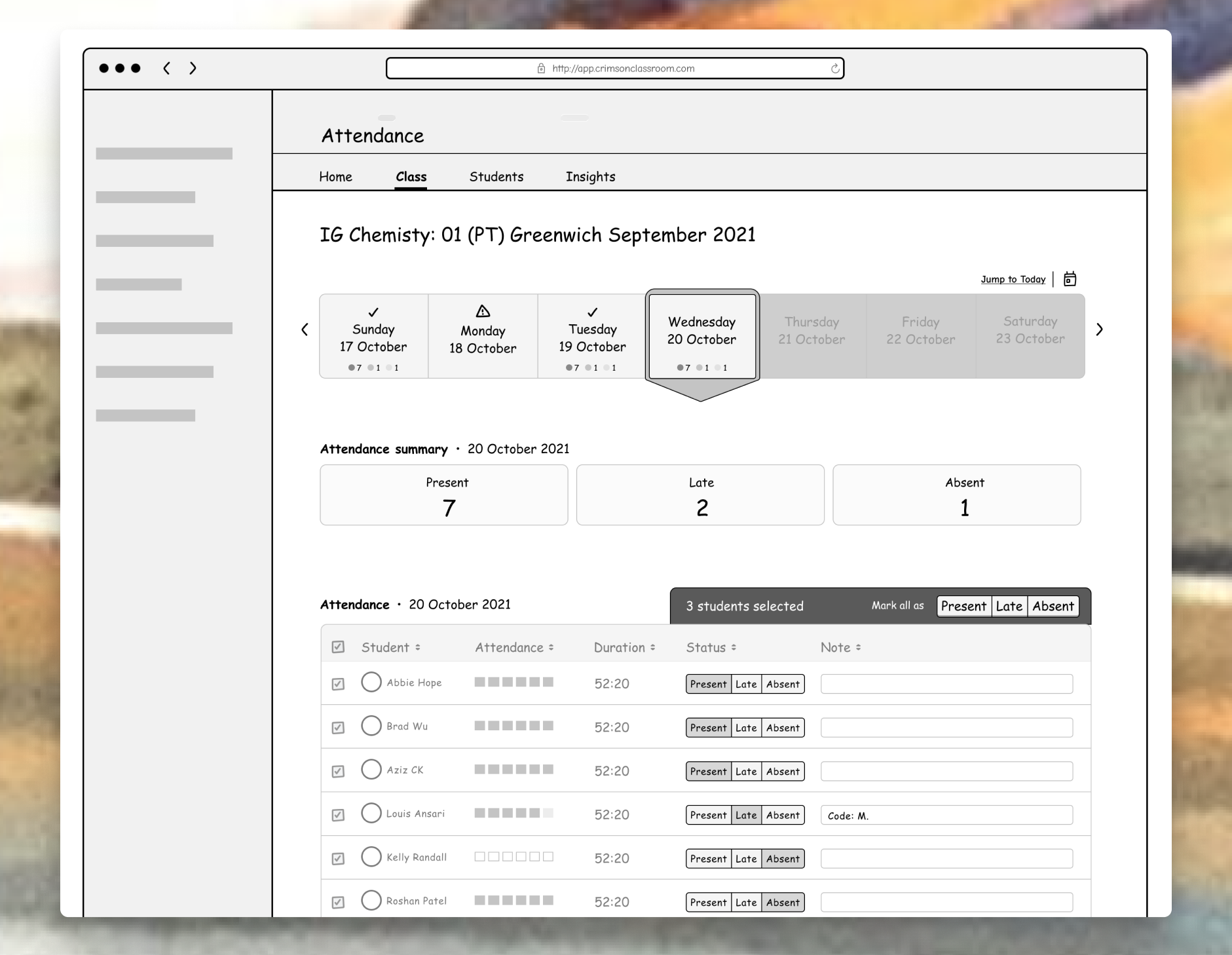Switch to the Insights tab

(x=590, y=177)
